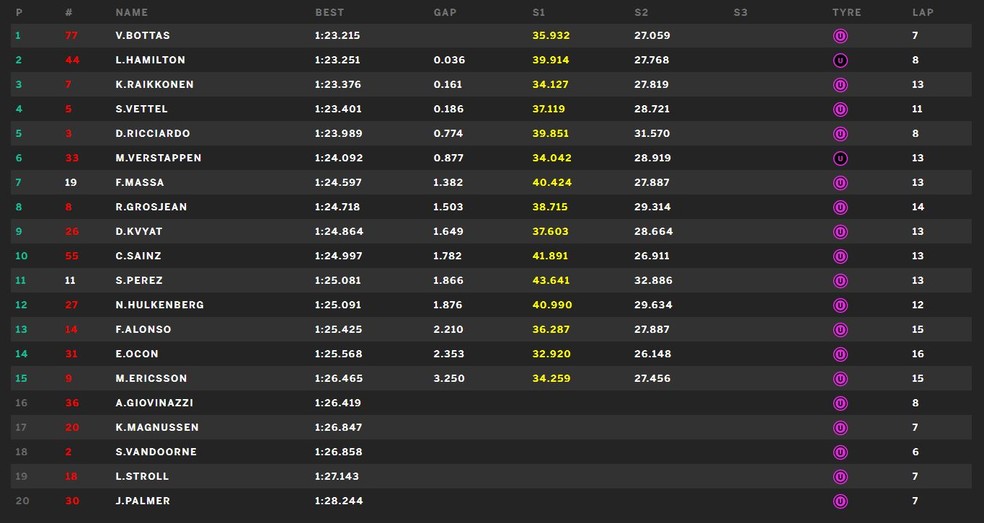
Task: Click the GAP column header
Action: 445,13
